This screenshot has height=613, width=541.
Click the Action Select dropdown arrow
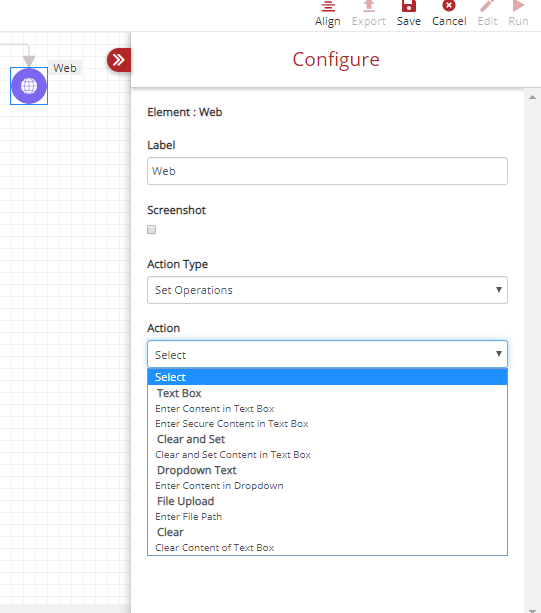coord(498,354)
